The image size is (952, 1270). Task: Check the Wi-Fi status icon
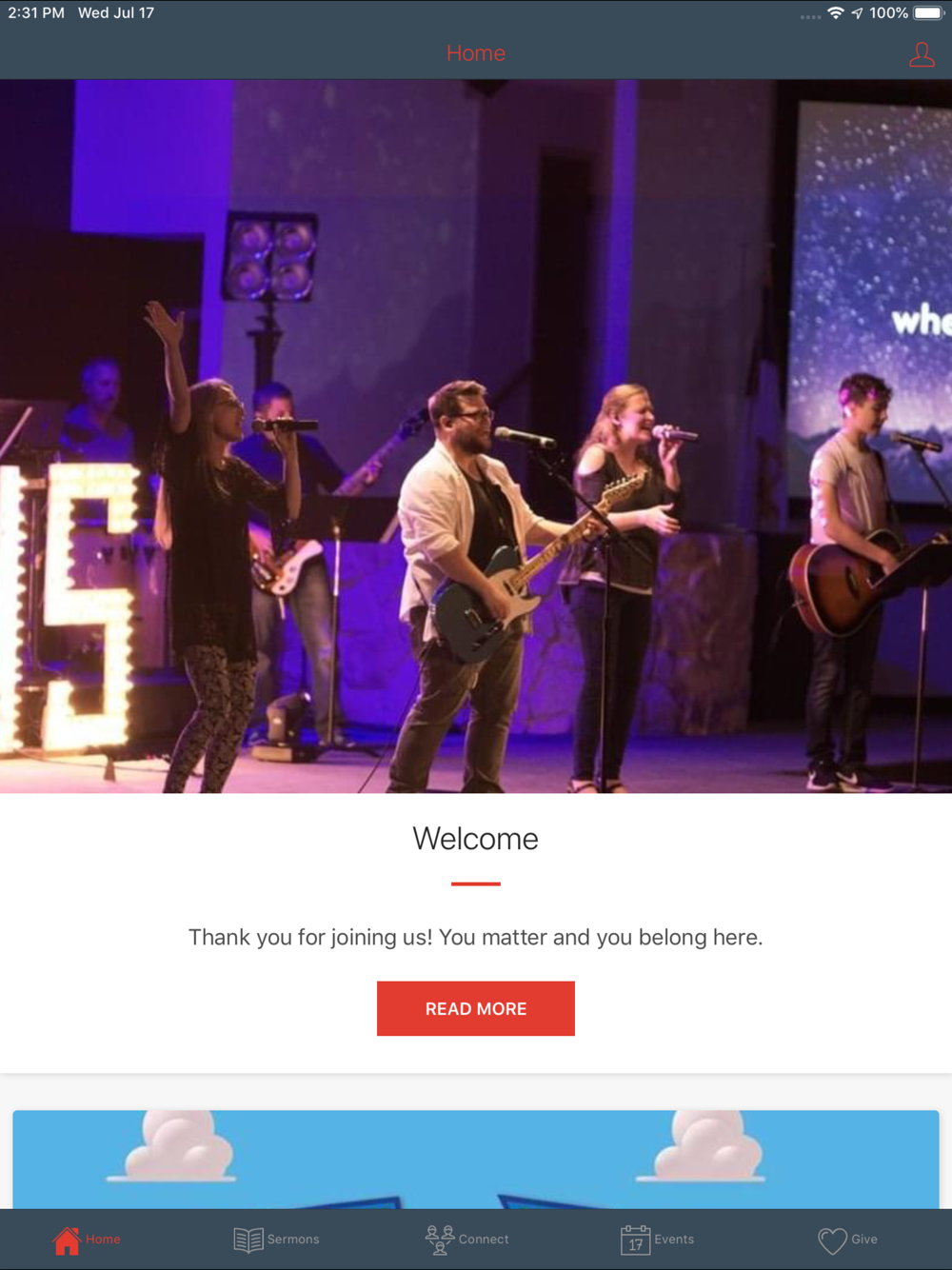[836, 13]
